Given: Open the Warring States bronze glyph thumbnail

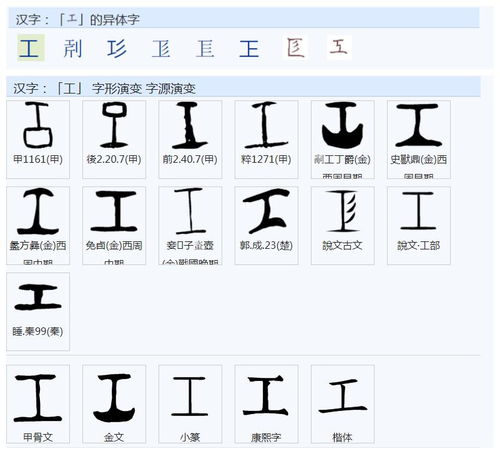Looking at the screenshot, I should (190, 225).
